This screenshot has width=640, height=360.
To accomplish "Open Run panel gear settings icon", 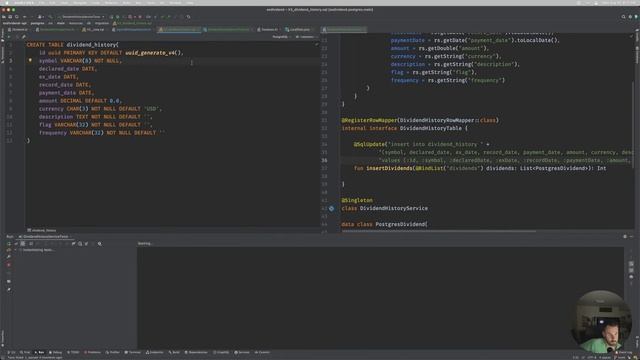I will tap(625, 236).
